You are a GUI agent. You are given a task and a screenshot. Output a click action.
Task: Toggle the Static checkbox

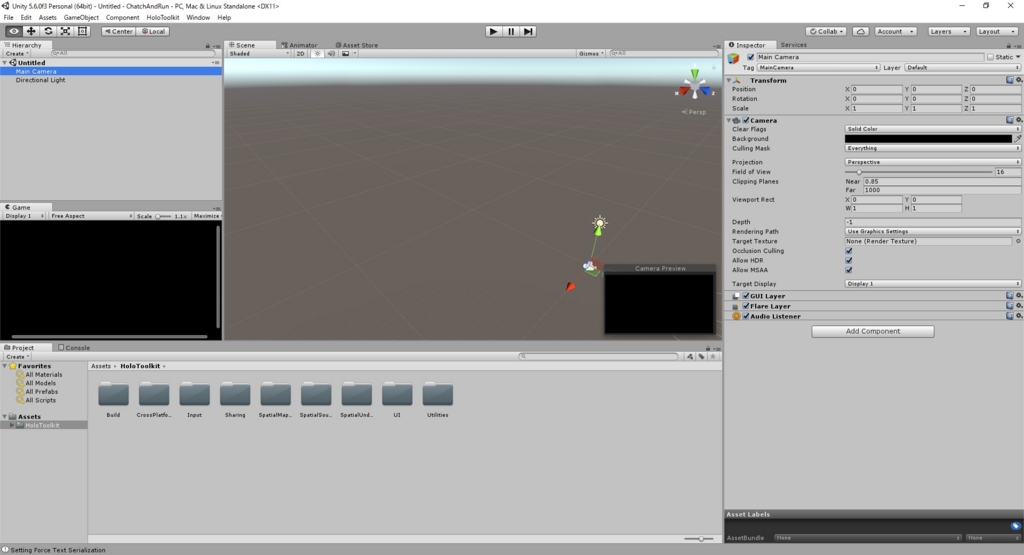click(x=990, y=57)
